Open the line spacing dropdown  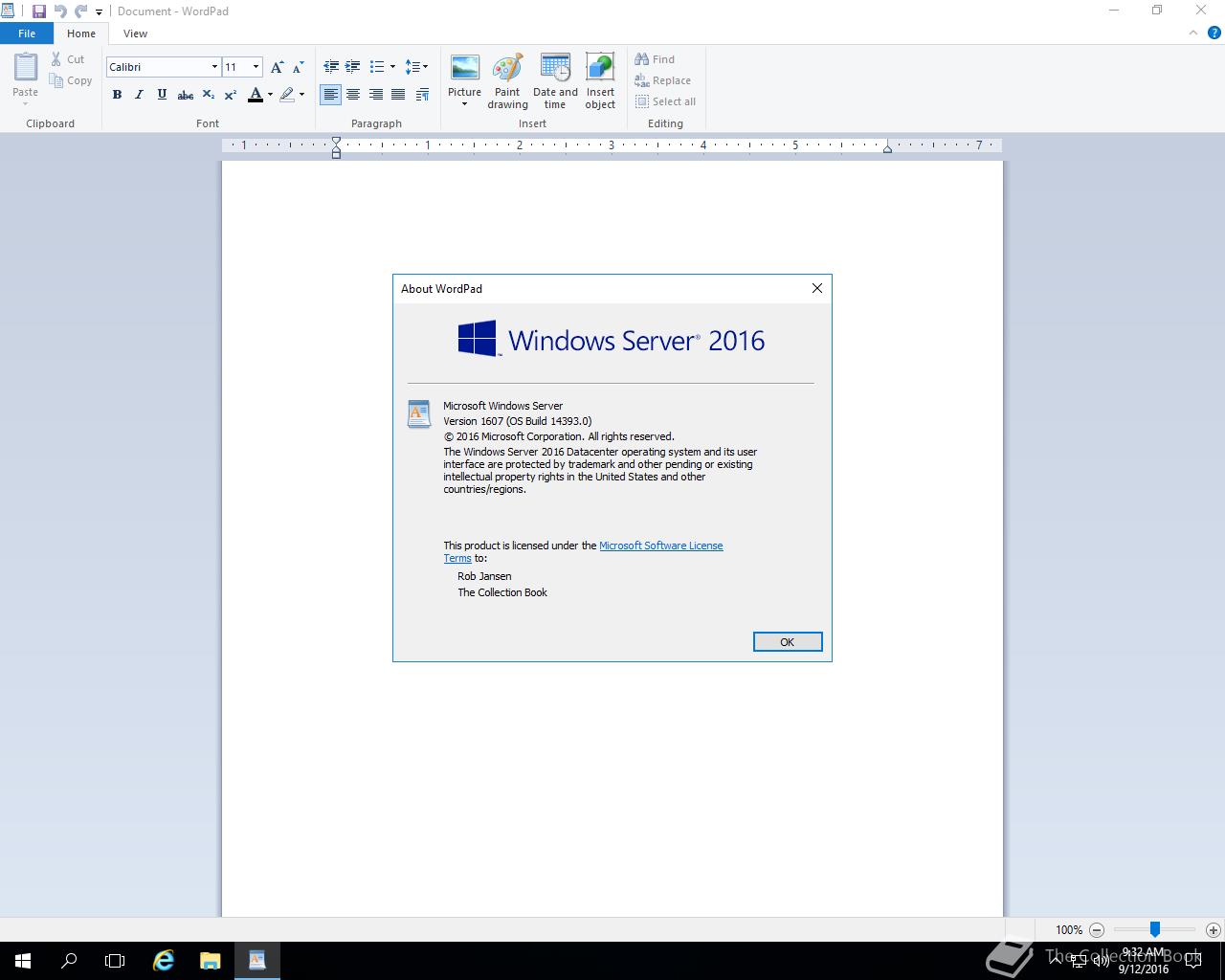click(x=416, y=67)
